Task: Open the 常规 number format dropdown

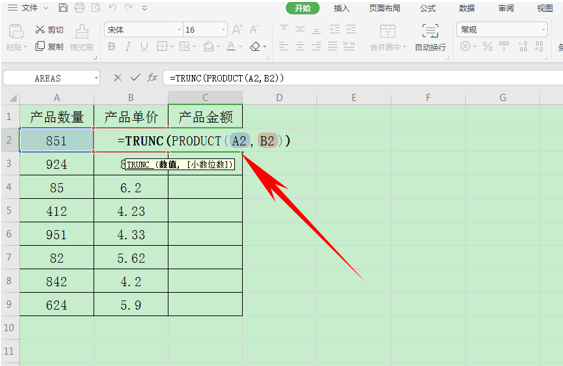Action: [543, 30]
